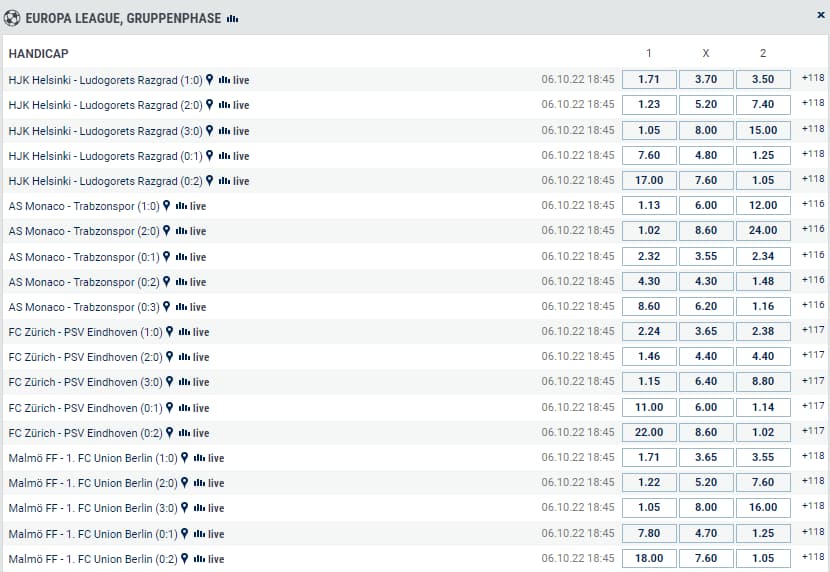
Task: Close the Europa League Gruppenphase panel
Action: pyautogui.click(x=821, y=16)
